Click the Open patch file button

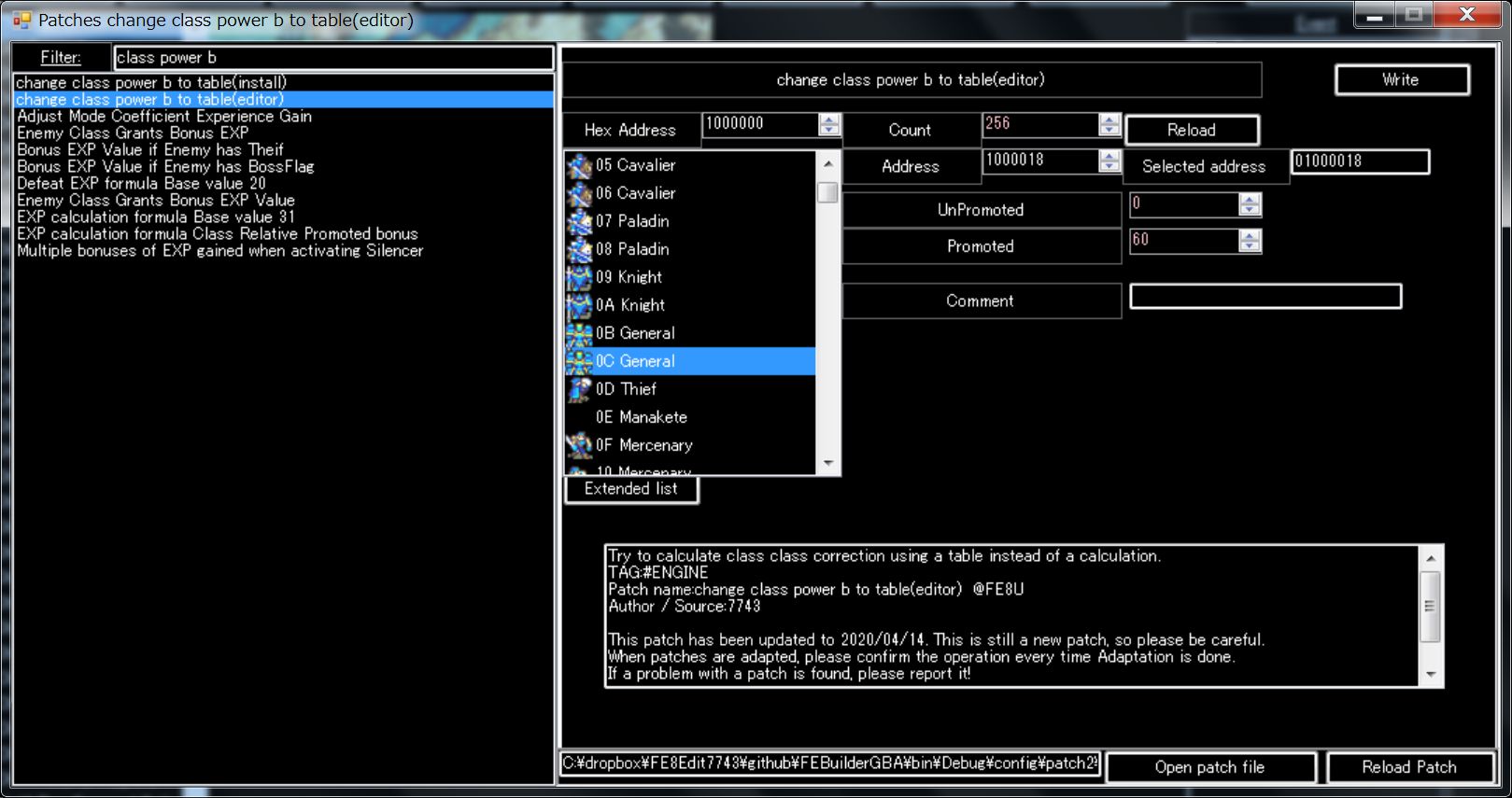1209,767
